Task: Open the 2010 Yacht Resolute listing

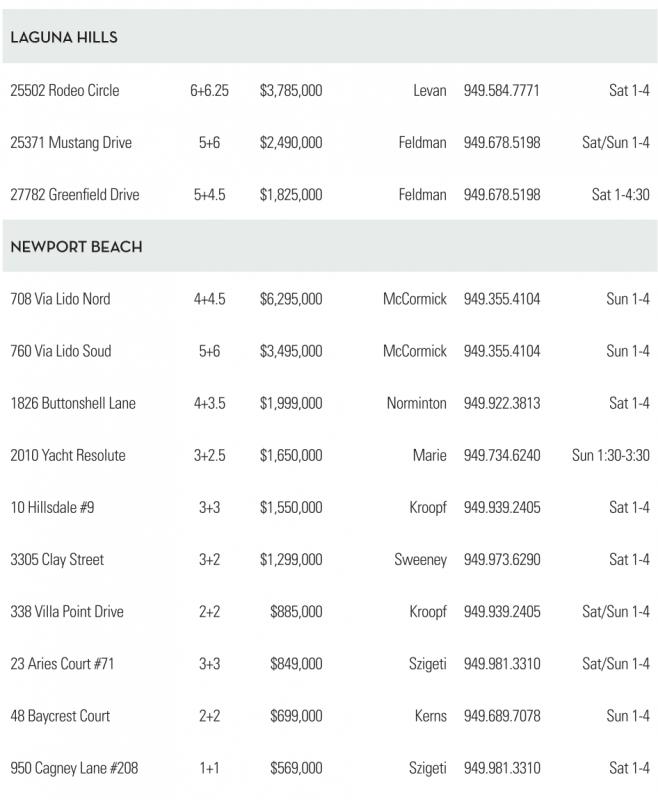Action: click(x=68, y=455)
